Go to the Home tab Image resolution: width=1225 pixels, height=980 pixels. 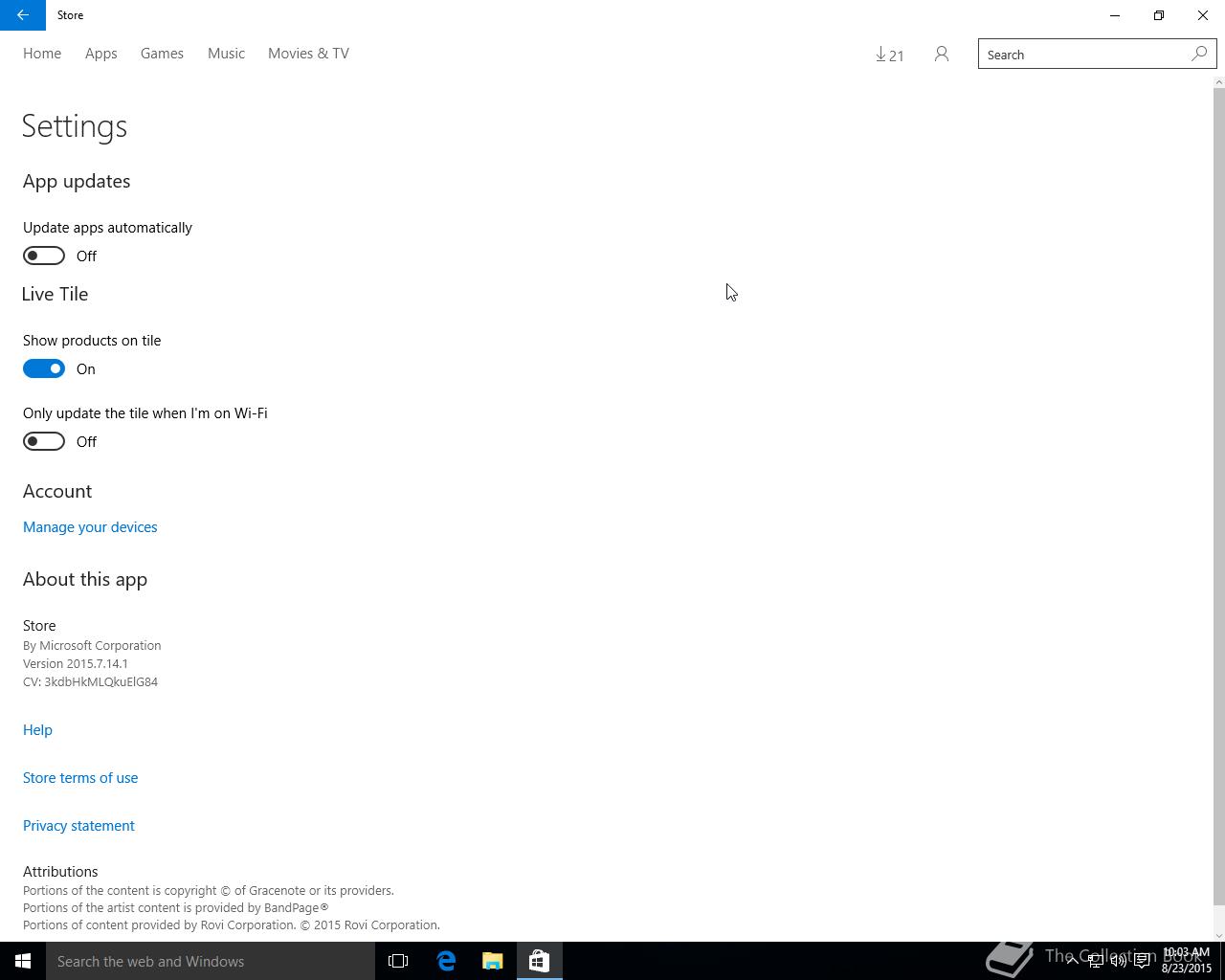pyautogui.click(x=42, y=54)
